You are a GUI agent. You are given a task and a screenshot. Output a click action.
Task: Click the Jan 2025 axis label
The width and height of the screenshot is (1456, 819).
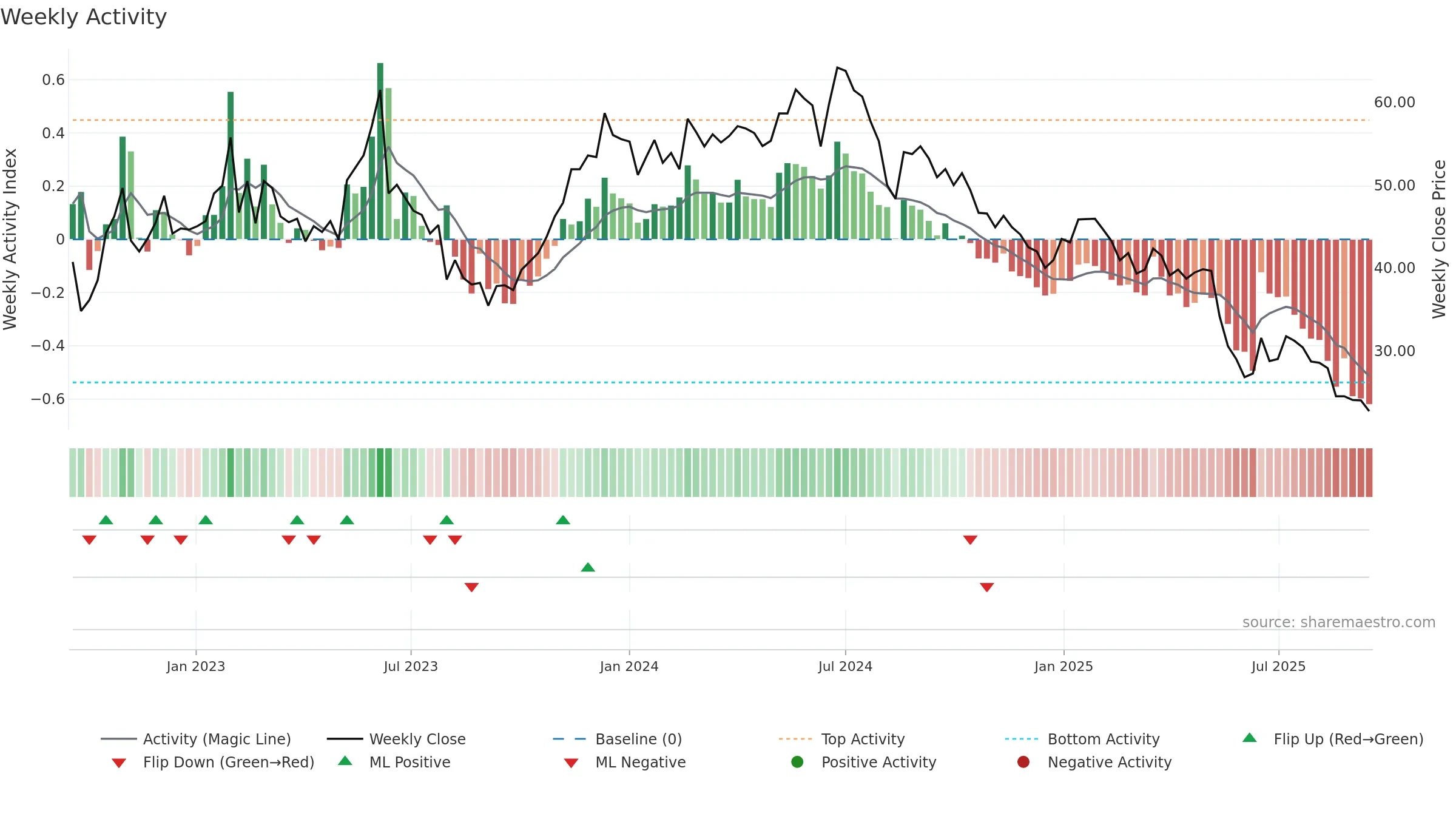point(1063,666)
